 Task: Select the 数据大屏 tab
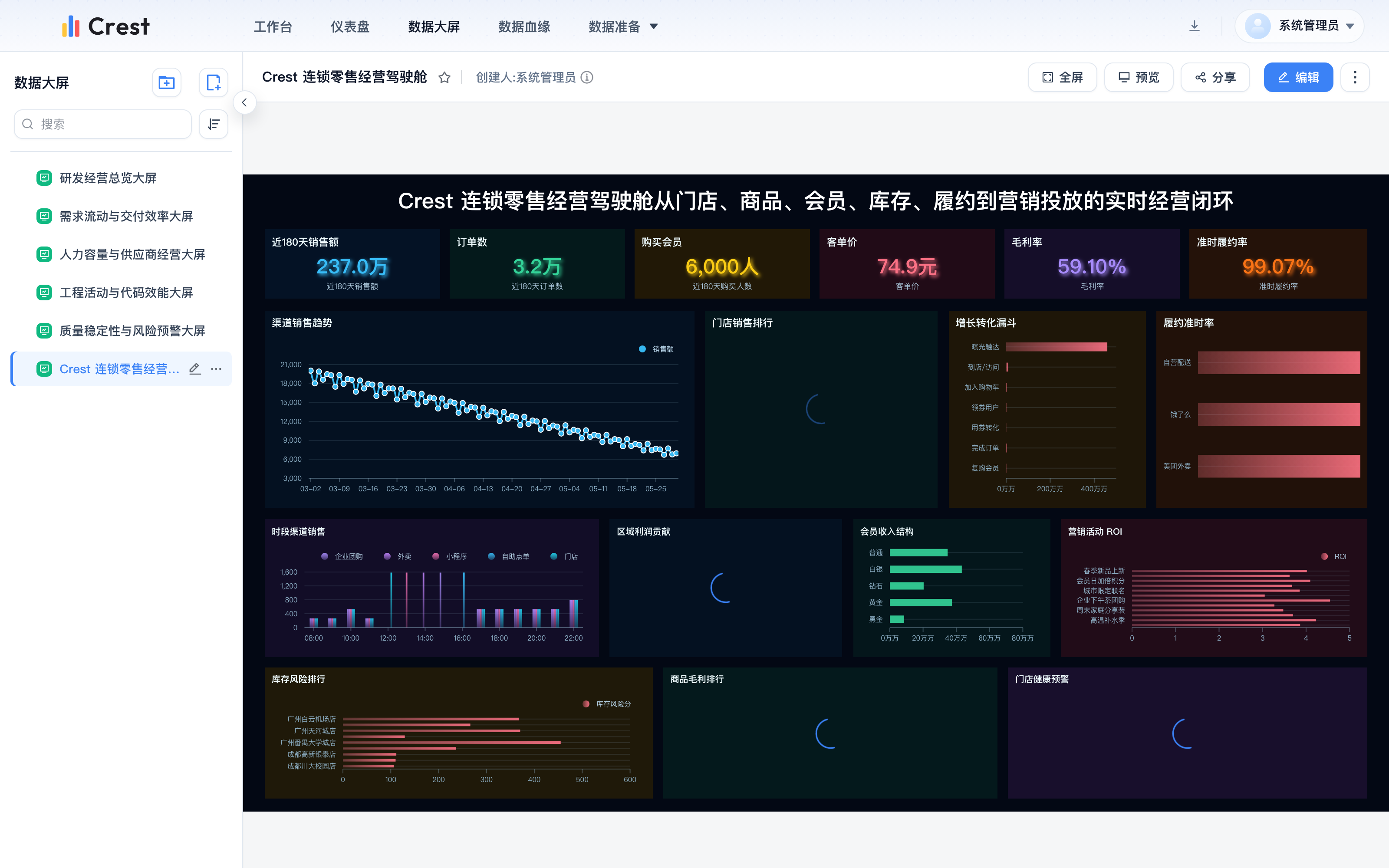click(x=434, y=26)
